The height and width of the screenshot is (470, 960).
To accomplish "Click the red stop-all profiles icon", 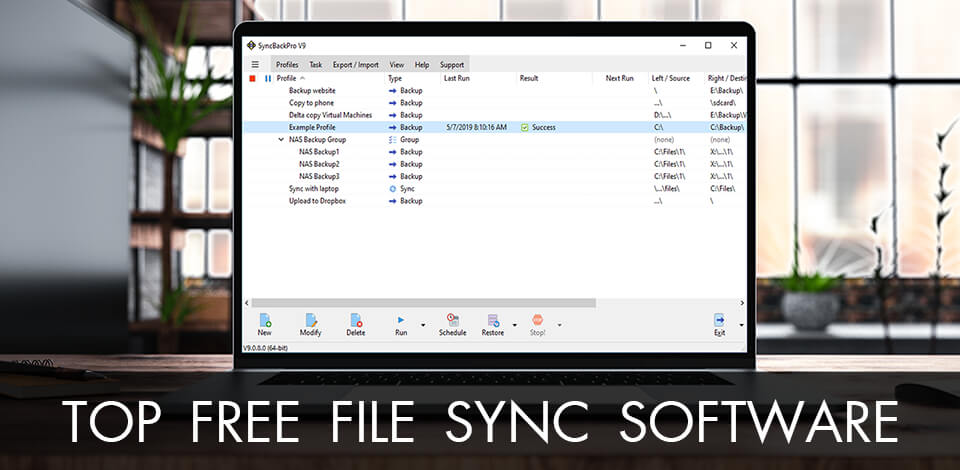I will 252,78.
